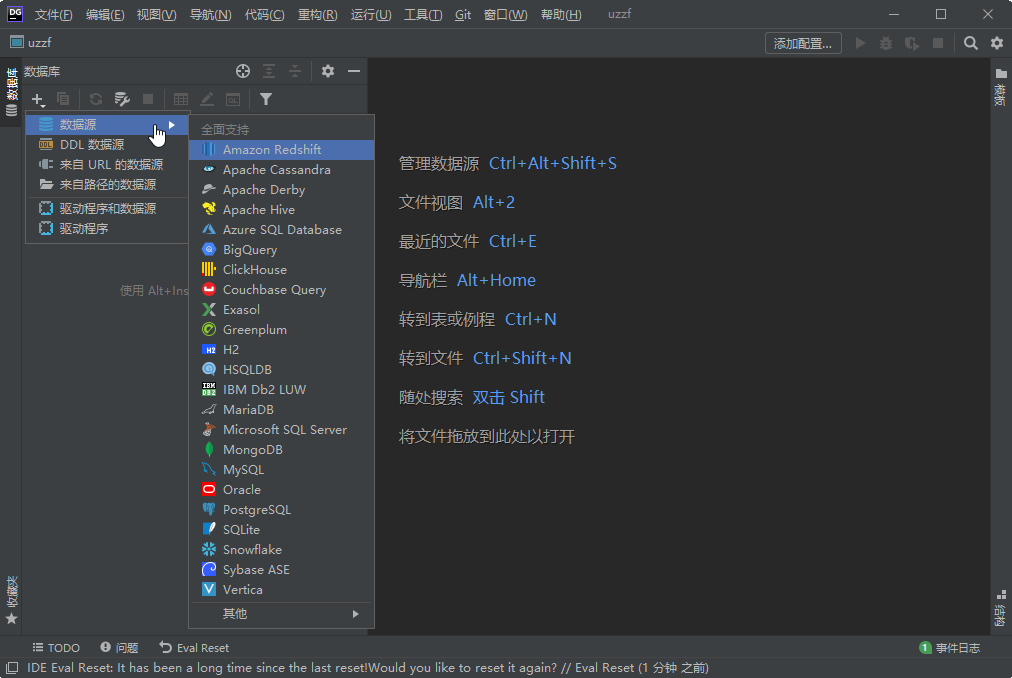1012x678 pixels.
Task: Click the 添加配置... button
Action: [803, 43]
